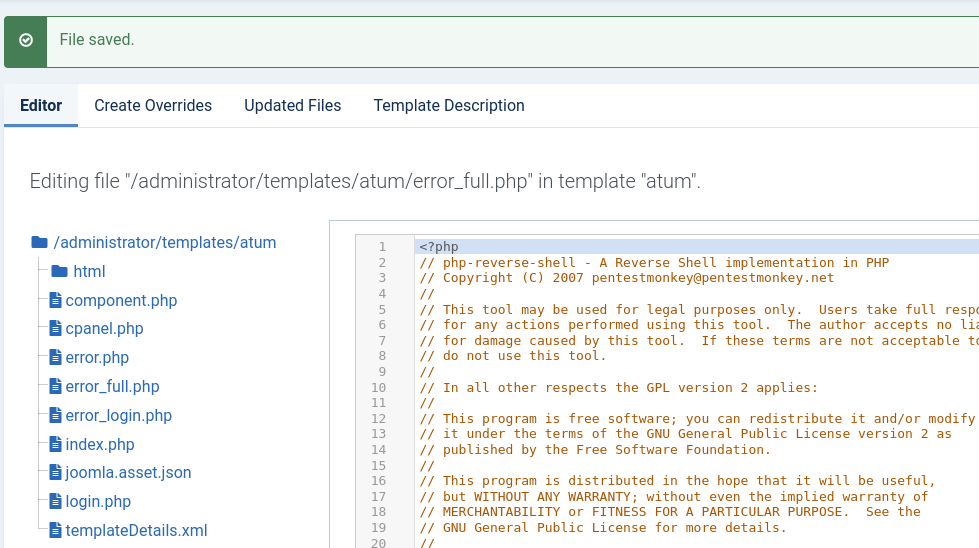
Task: Click the atum root folder icon
Action: 39,242
